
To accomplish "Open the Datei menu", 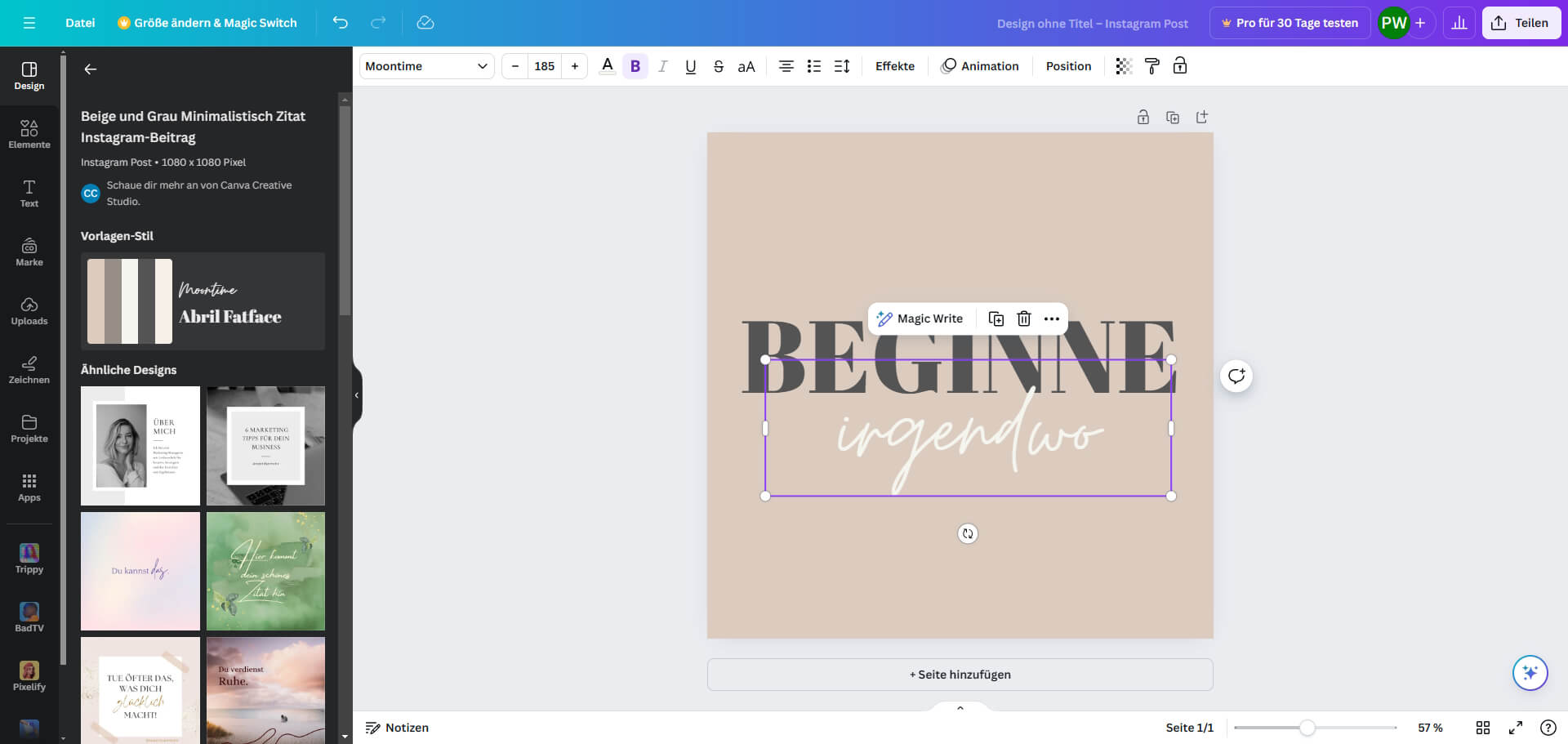I will [80, 23].
